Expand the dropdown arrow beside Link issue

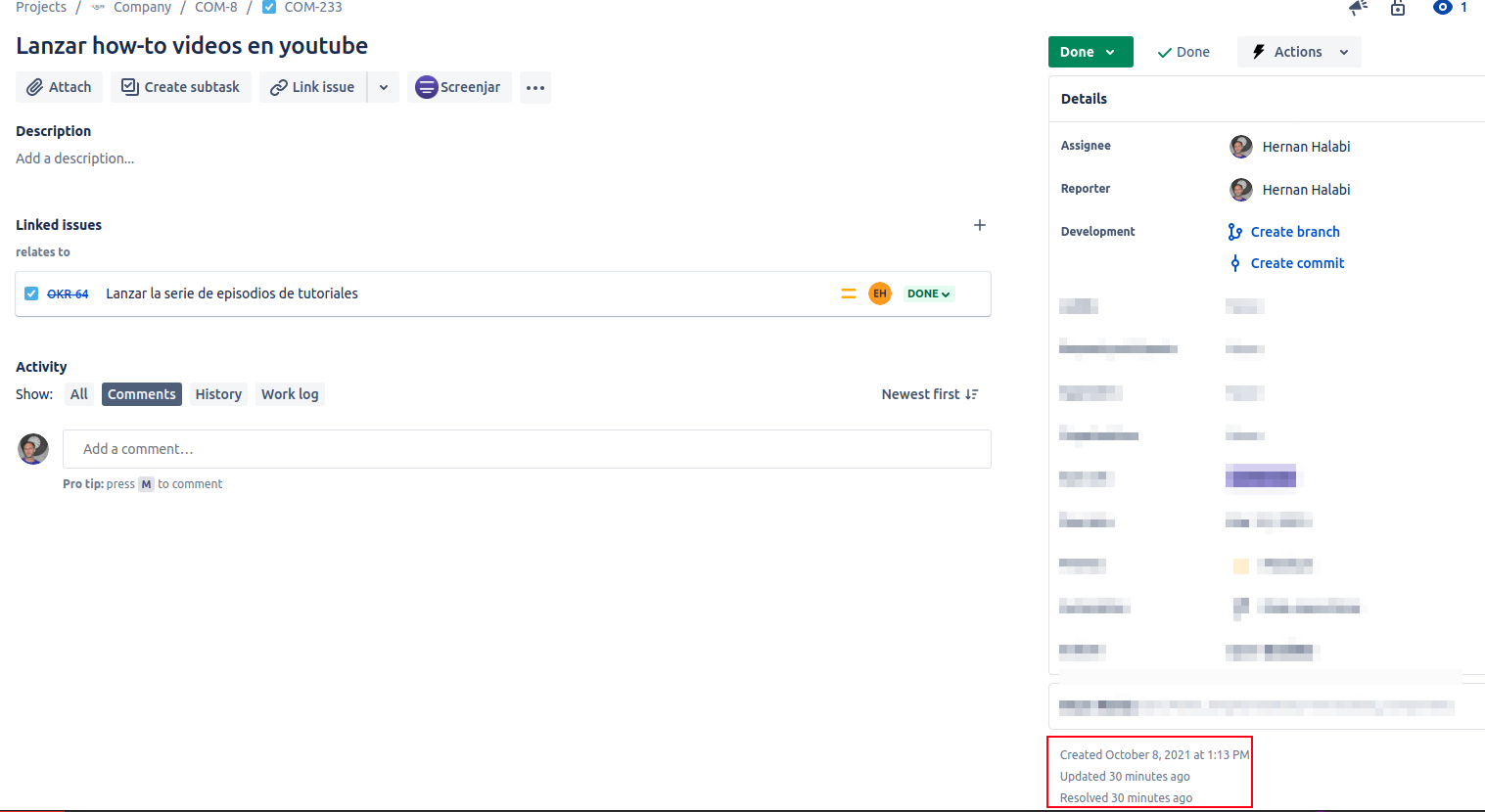click(384, 87)
